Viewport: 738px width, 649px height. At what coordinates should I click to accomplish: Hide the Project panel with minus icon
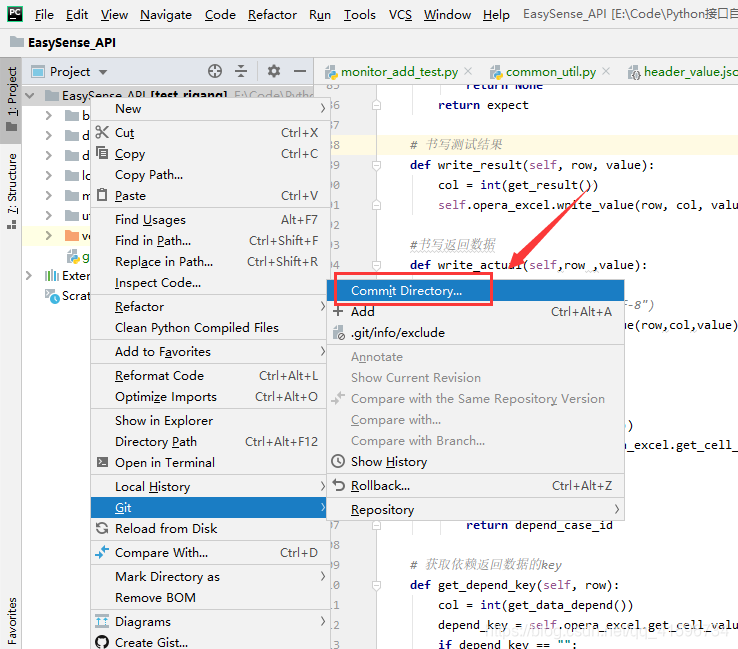click(300, 71)
